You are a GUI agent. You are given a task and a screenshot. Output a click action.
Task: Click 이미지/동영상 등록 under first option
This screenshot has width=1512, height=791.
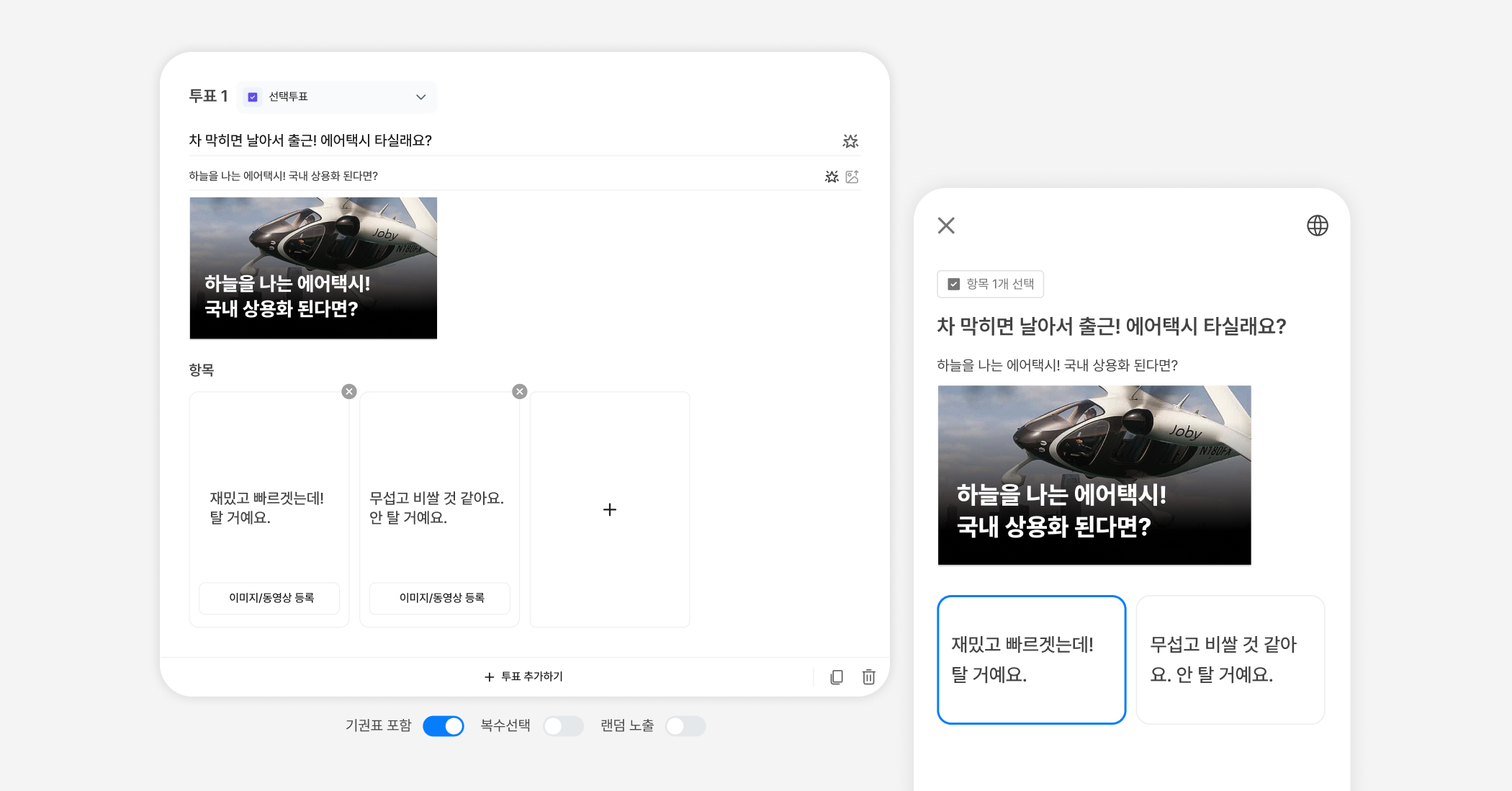[x=269, y=598]
